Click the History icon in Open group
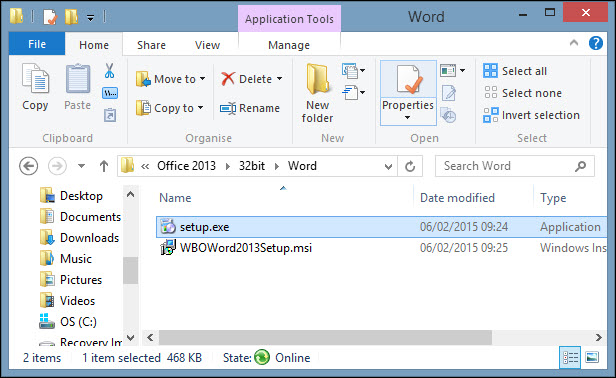Screen dimensions: 616x378 pos(448,115)
